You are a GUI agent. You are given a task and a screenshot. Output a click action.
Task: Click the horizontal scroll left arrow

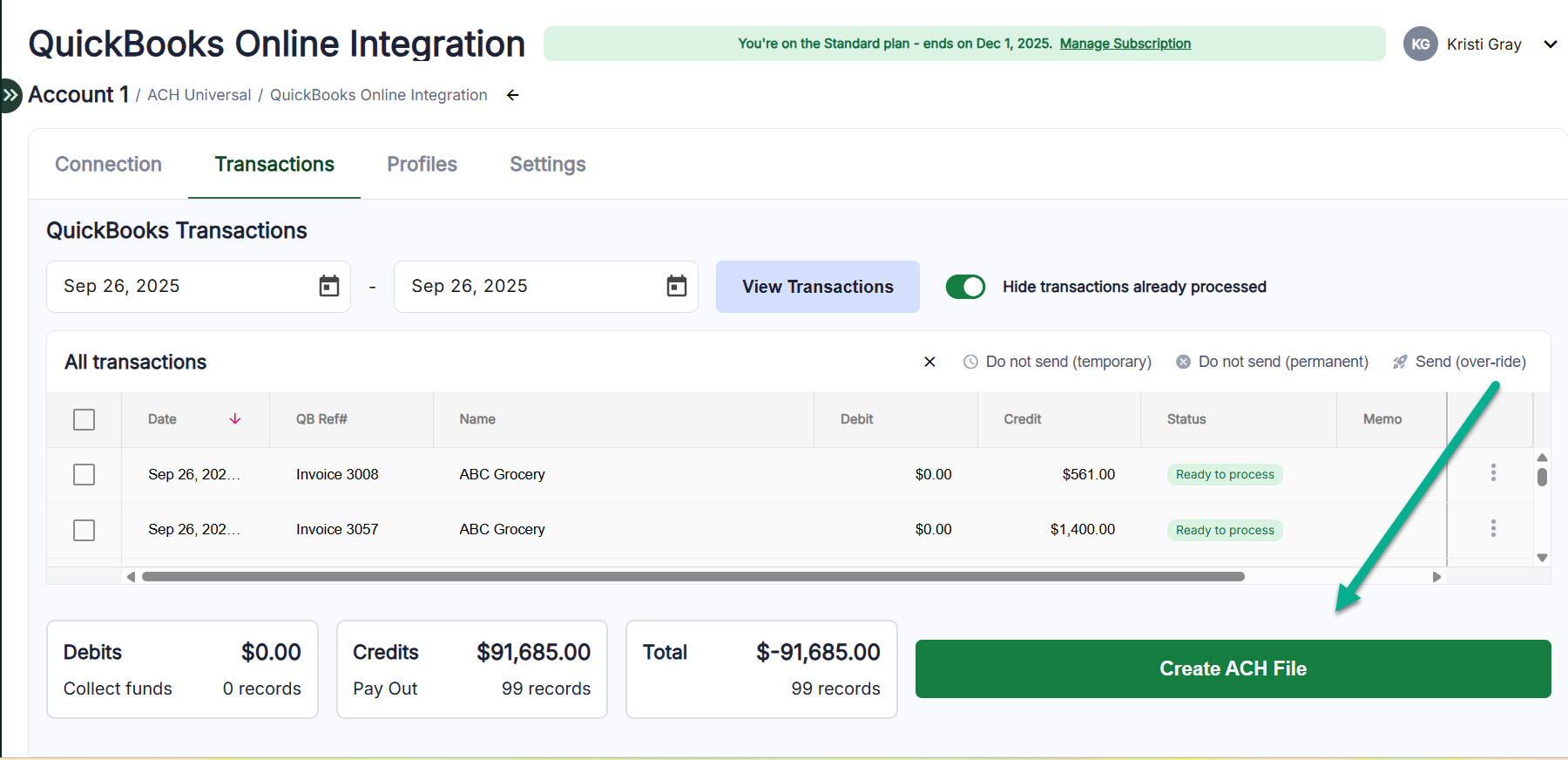pyautogui.click(x=131, y=577)
